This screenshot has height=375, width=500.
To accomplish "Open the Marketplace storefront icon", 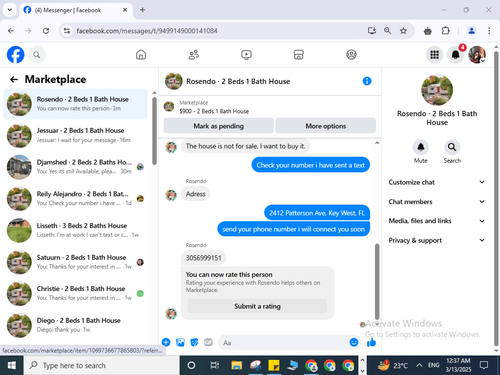I will pos(299,55).
